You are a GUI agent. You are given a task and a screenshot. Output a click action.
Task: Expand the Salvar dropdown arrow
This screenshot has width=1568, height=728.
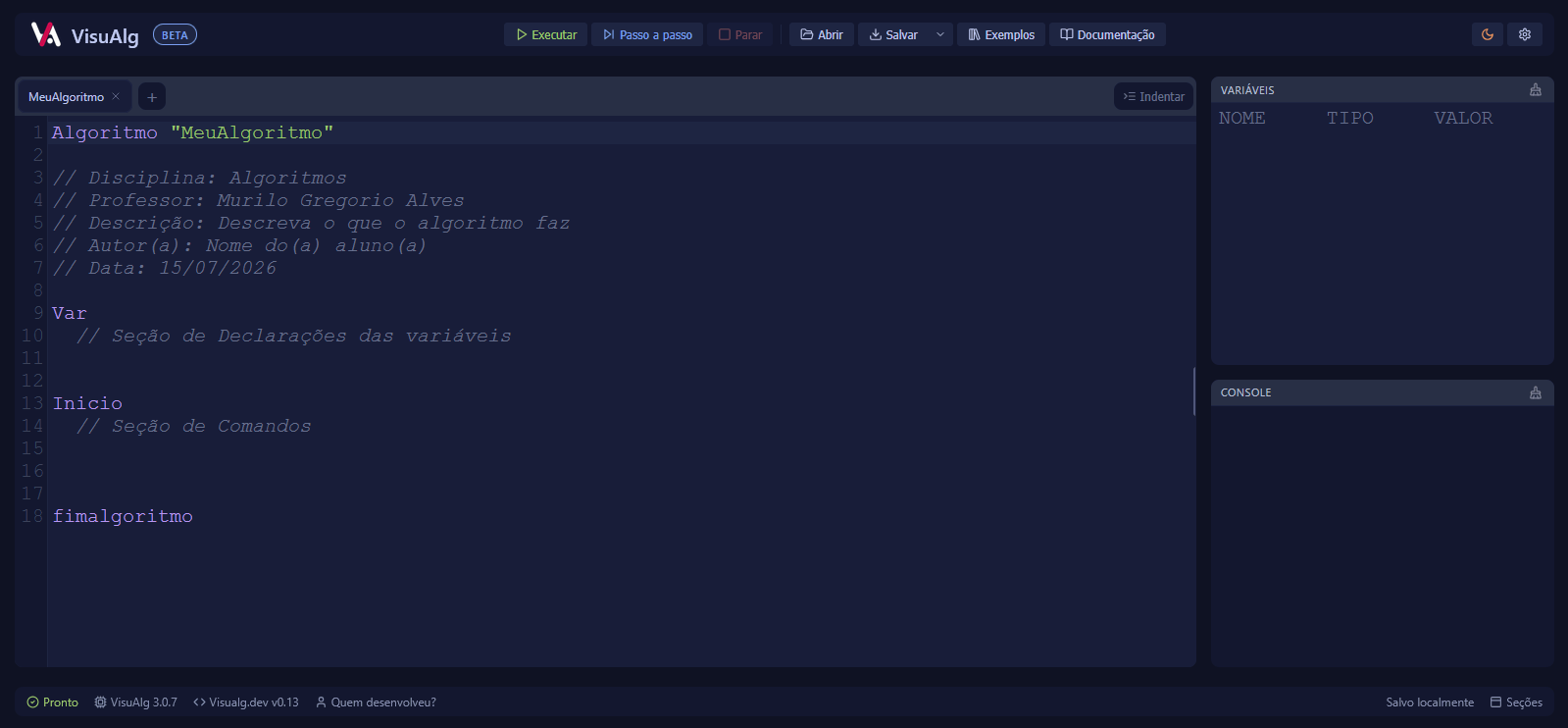click(x=940, y=34)
